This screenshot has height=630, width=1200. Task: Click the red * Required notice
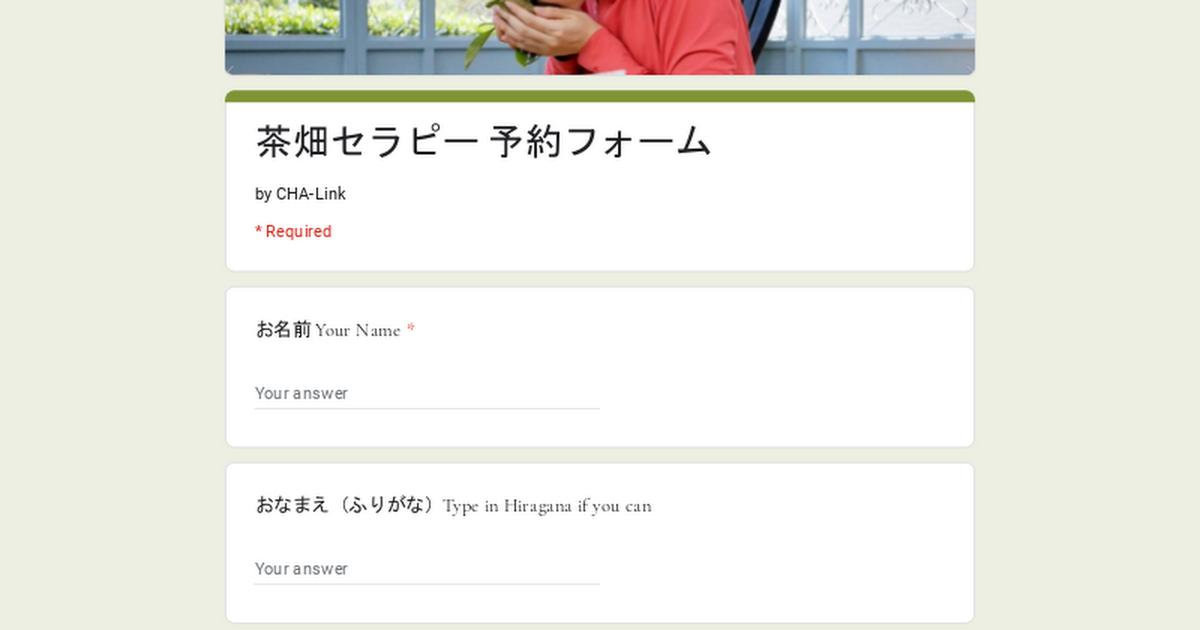[293, 231]
